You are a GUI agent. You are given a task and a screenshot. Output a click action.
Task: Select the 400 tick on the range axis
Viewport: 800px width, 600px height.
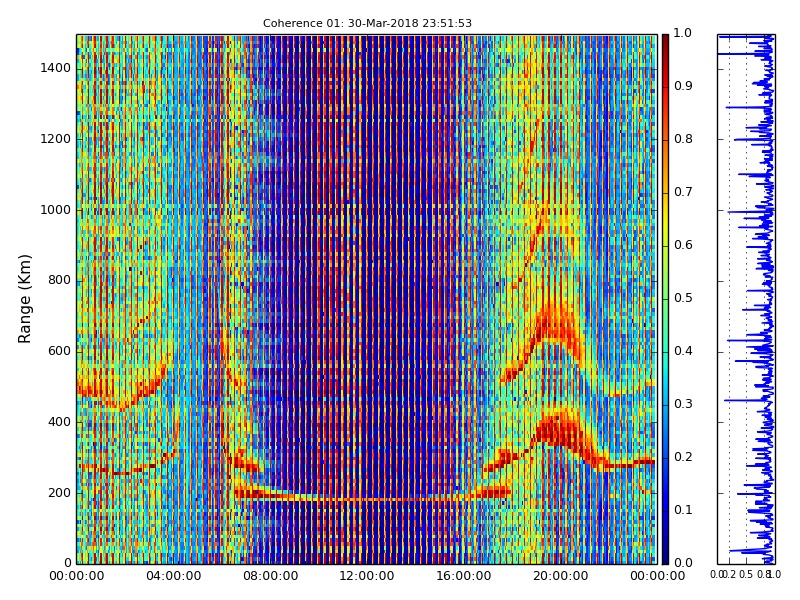click(x=59, y=422)
